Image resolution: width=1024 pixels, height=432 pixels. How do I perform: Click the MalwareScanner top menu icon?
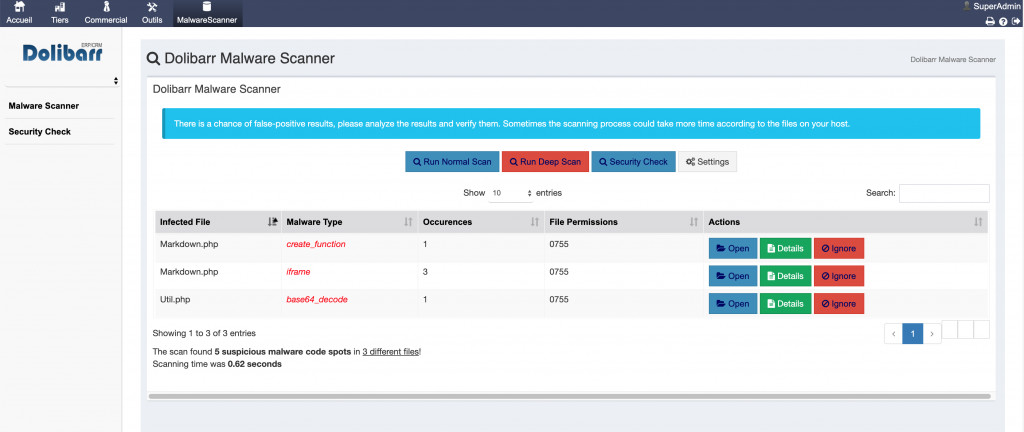206,8
